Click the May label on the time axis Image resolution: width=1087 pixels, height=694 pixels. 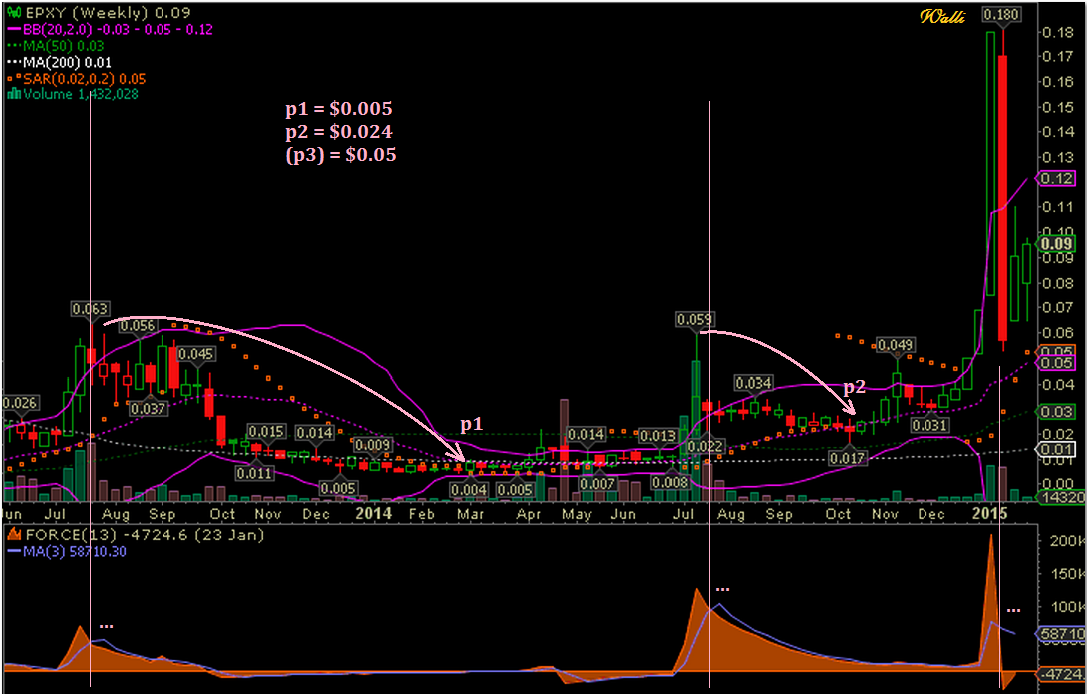tap(577, 514)
